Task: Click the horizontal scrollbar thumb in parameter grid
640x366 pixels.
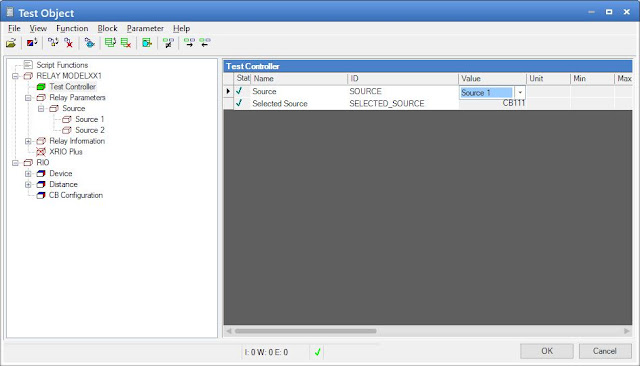Action: [x=305, y=331]
